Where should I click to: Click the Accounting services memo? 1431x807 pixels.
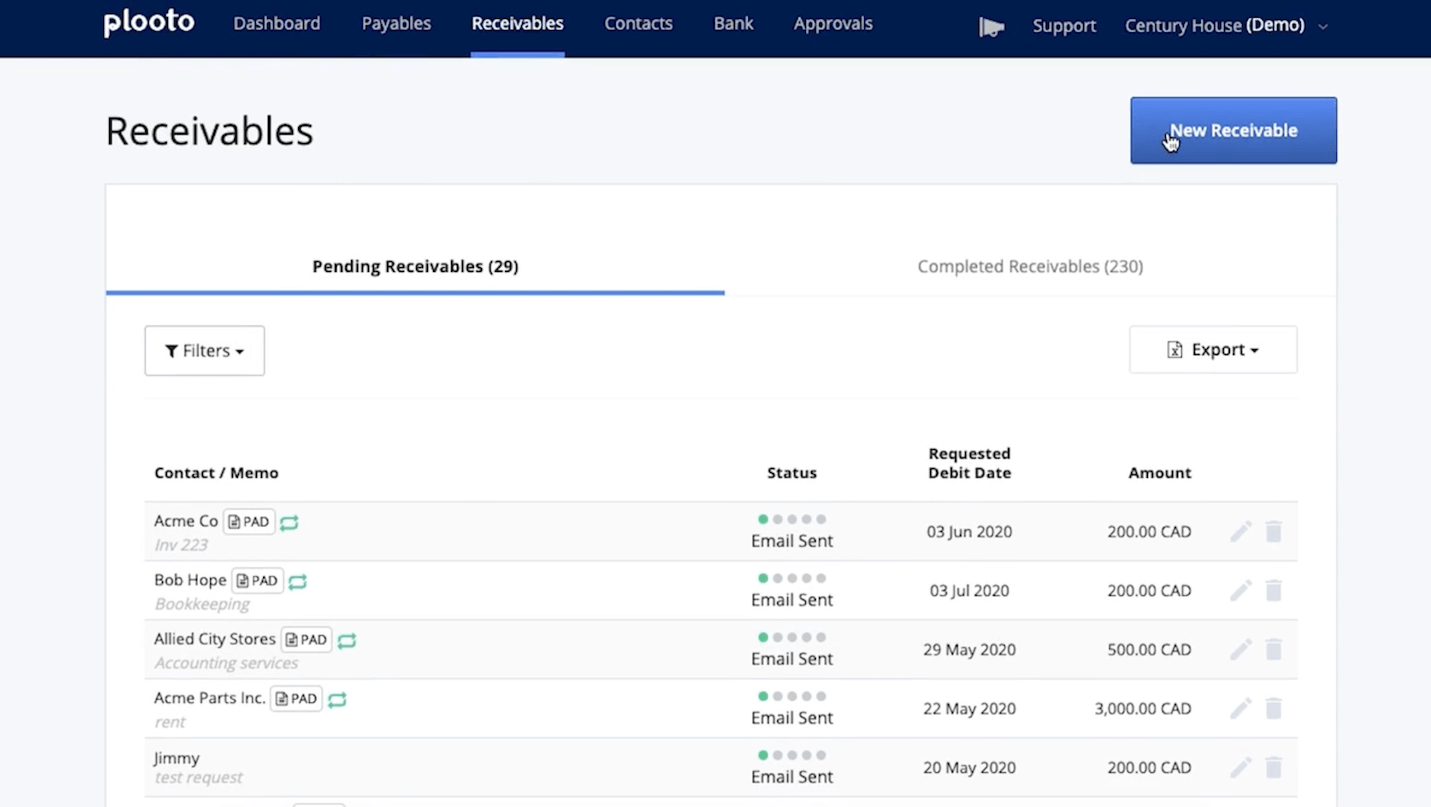(x=226, y=663)
